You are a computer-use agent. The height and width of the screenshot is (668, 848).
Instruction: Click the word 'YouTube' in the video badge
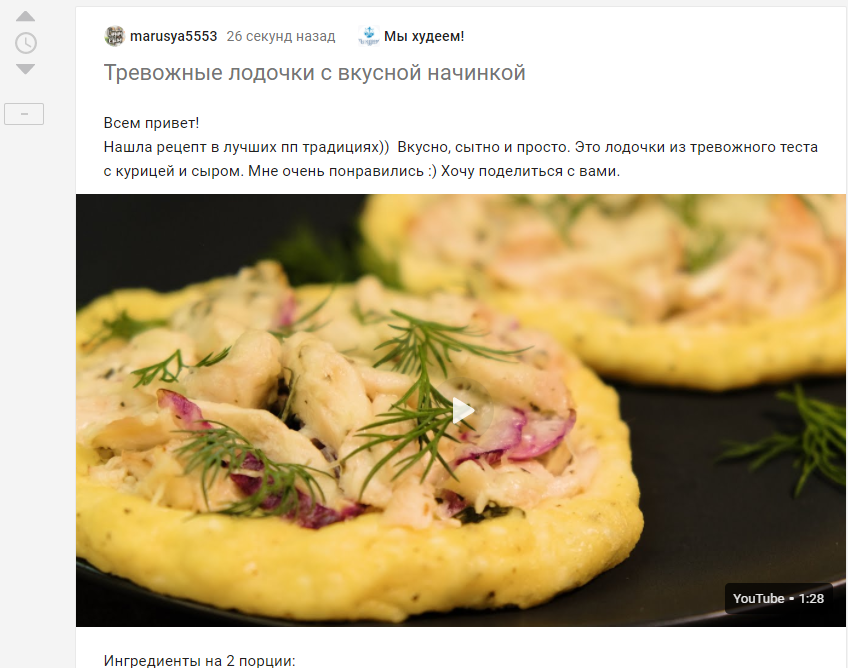click(758, 599)
